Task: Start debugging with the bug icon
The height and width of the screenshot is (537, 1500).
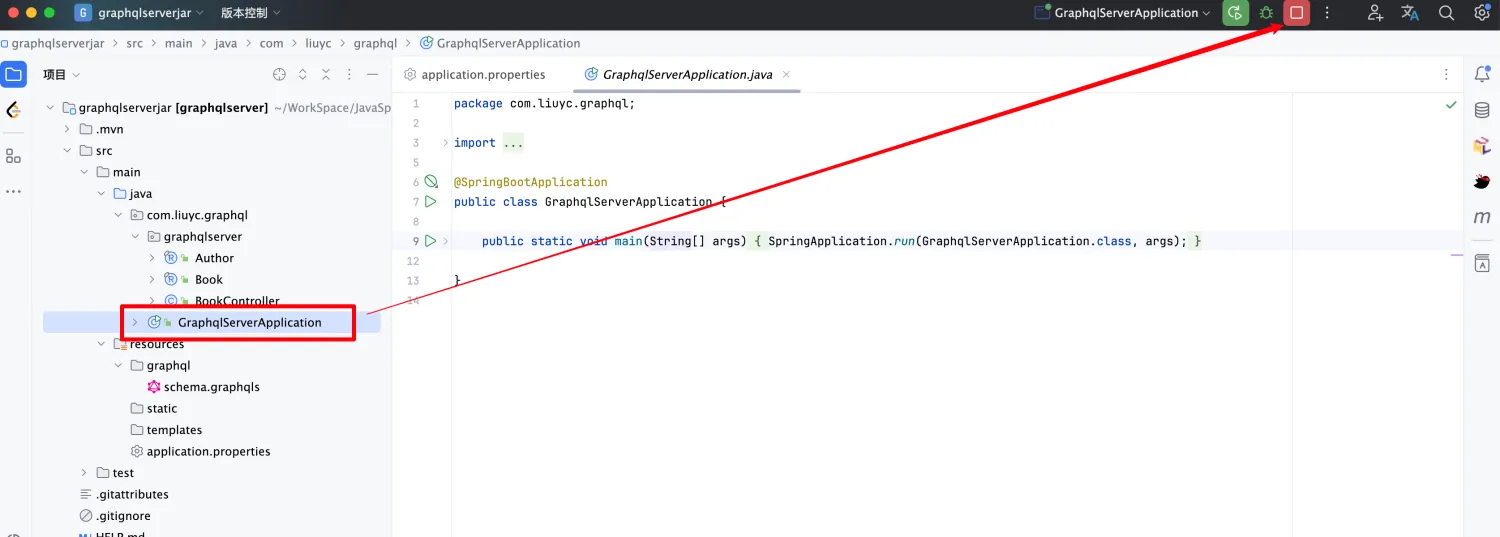Action: pyautogui.click(x=1266, y=13)
